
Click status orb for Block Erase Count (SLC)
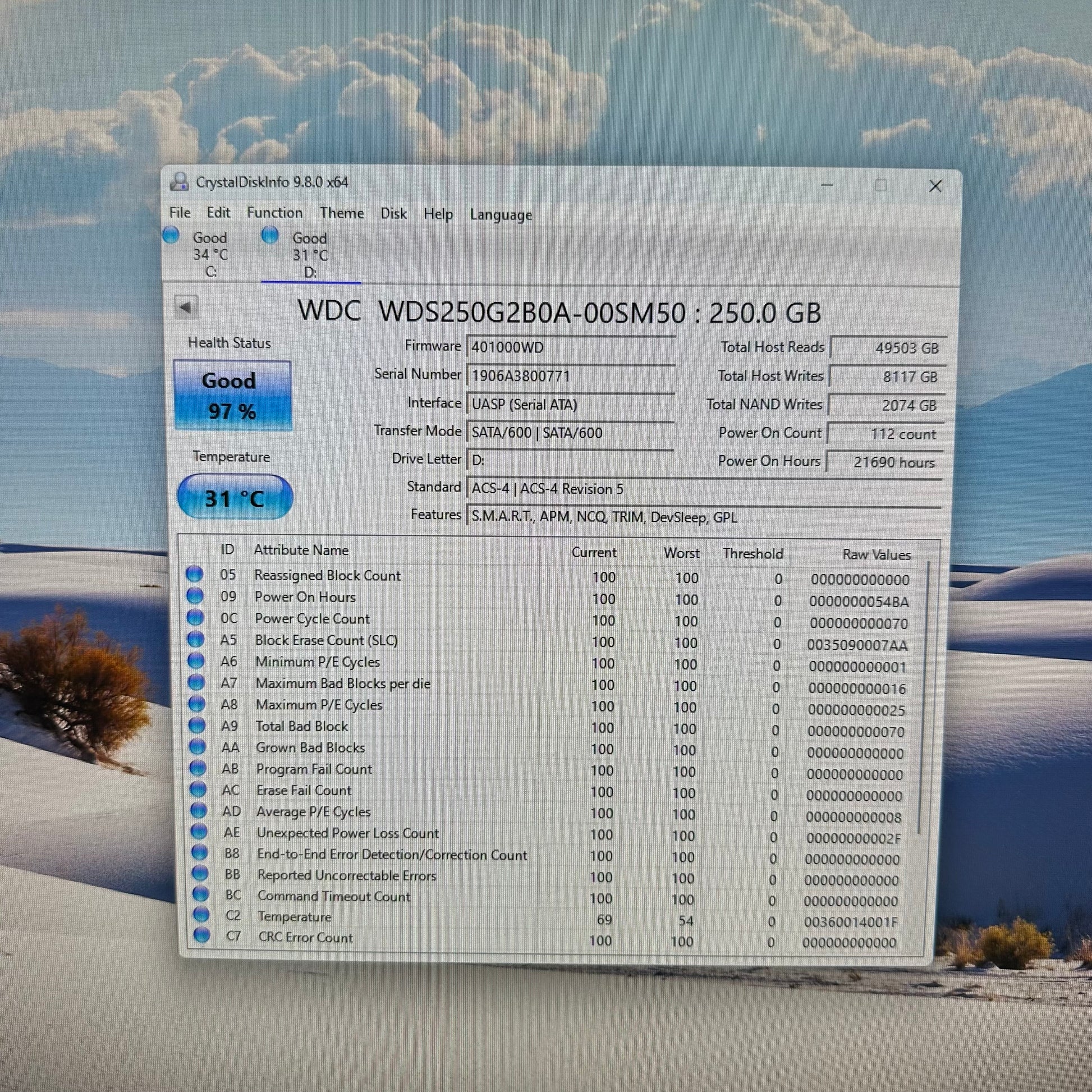pos(196,639)
